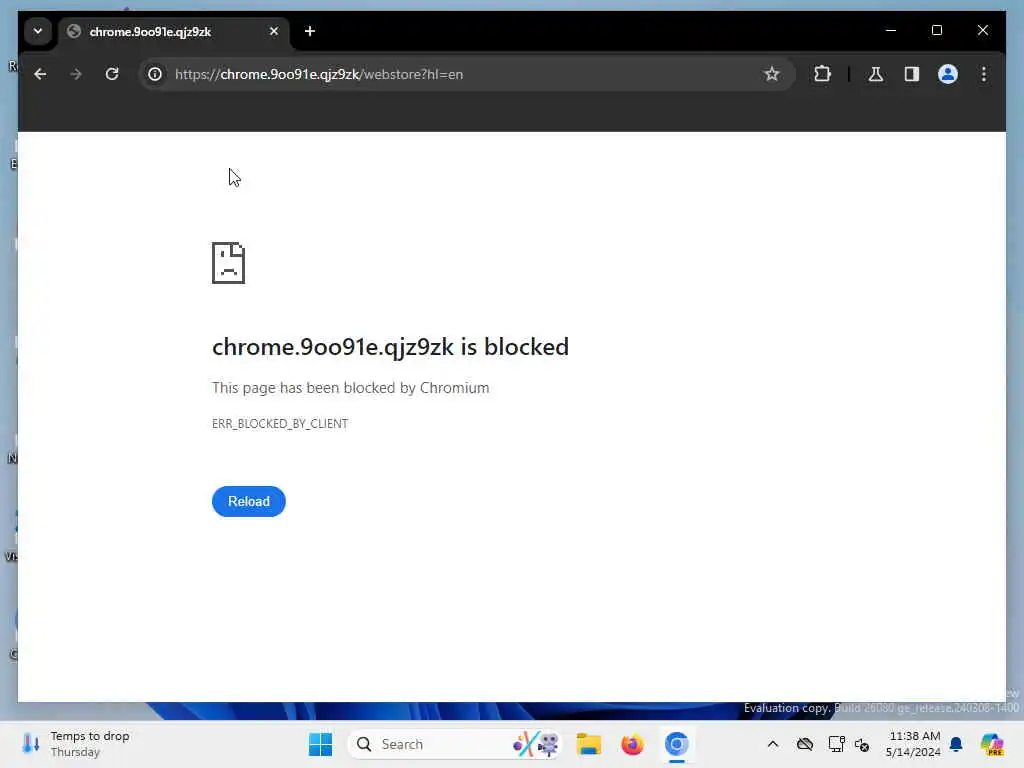This screenshot has height=768, width=1024.
Task: Select the chrome.9oo91e.qjz9zk tab
Action: (x=172, y=31)
